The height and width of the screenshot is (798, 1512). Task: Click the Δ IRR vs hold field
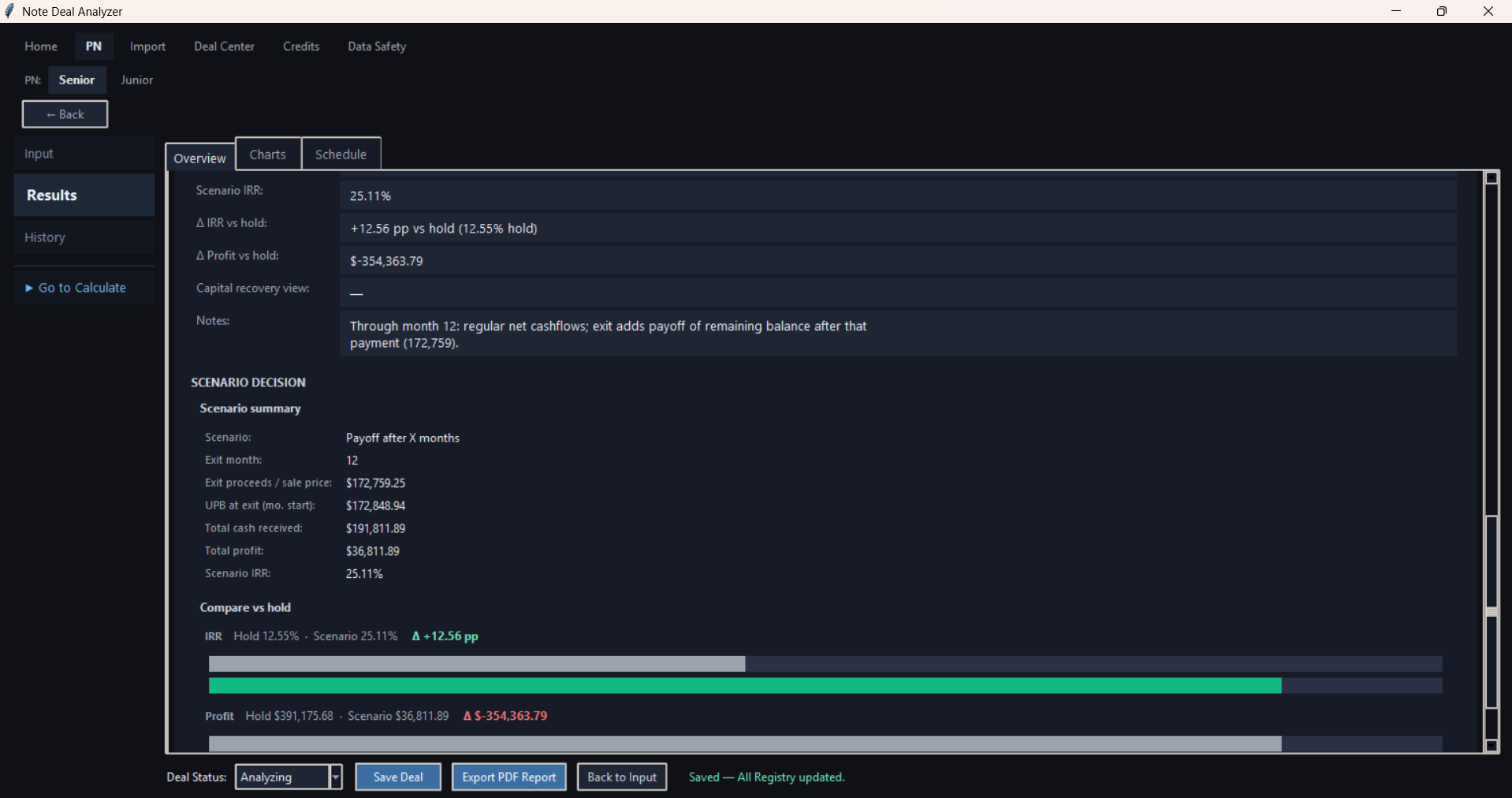898,228
